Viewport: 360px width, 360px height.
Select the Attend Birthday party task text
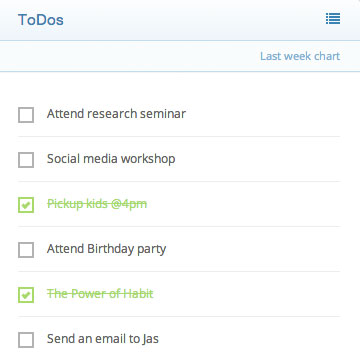pos(106,249)
